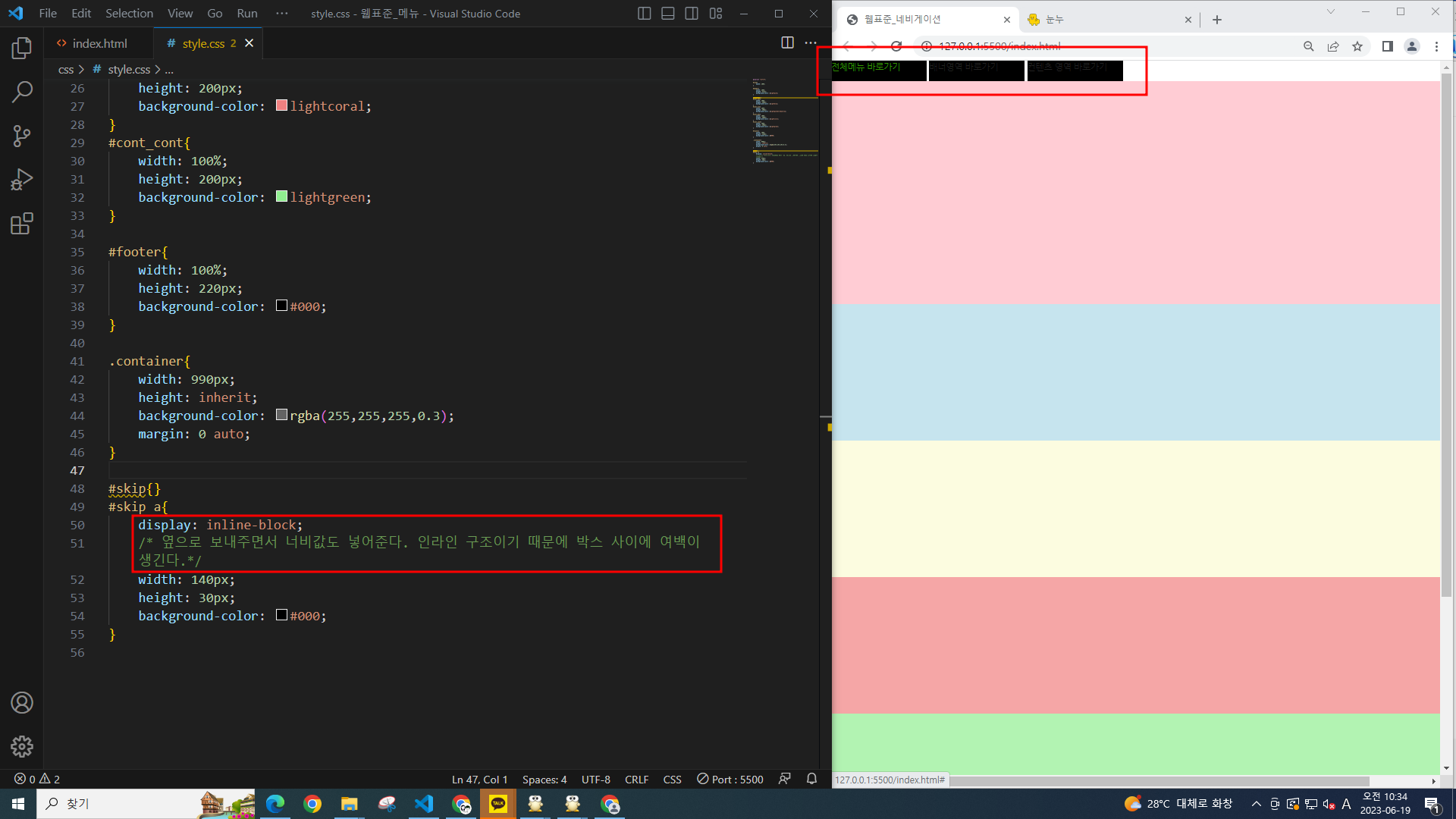1456x819 pixels.
Task: Open the Search view in activity bar
Action: coord(22,93)
